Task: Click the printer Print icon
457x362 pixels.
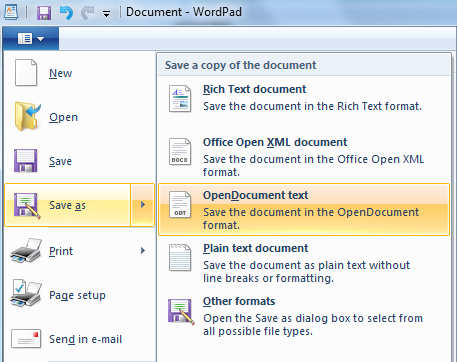Action: (26, 251)
